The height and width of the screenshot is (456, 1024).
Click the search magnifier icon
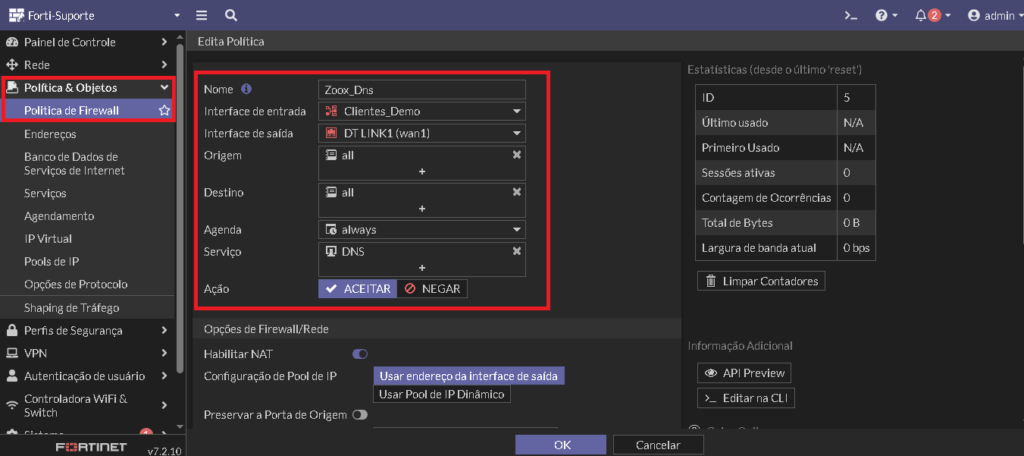click(x=231, y=15)
